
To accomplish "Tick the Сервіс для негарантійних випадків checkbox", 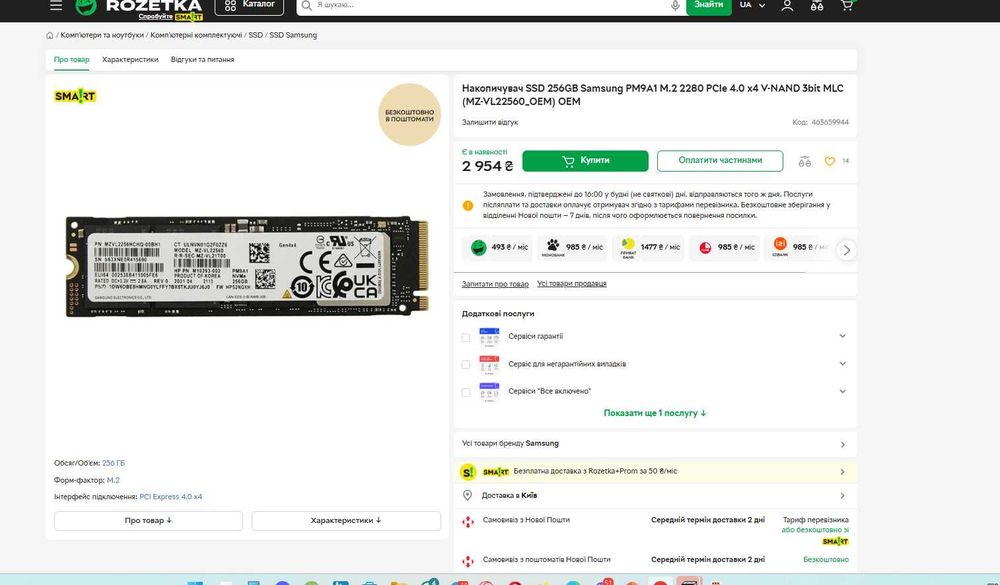I will point(466,365).
